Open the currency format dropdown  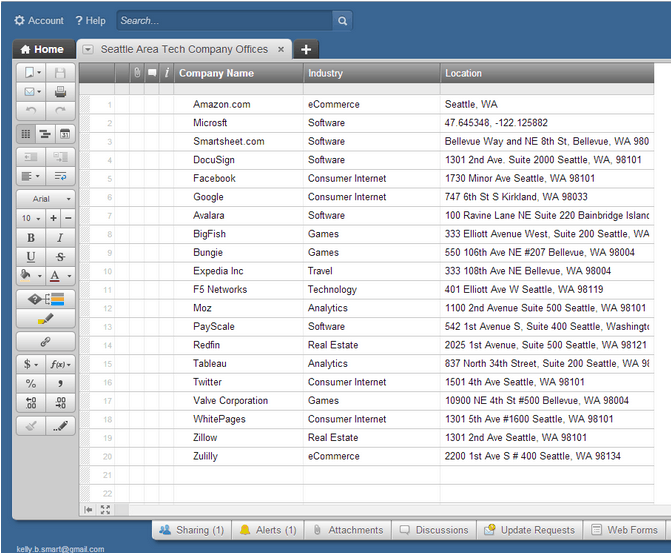point(31,364)
